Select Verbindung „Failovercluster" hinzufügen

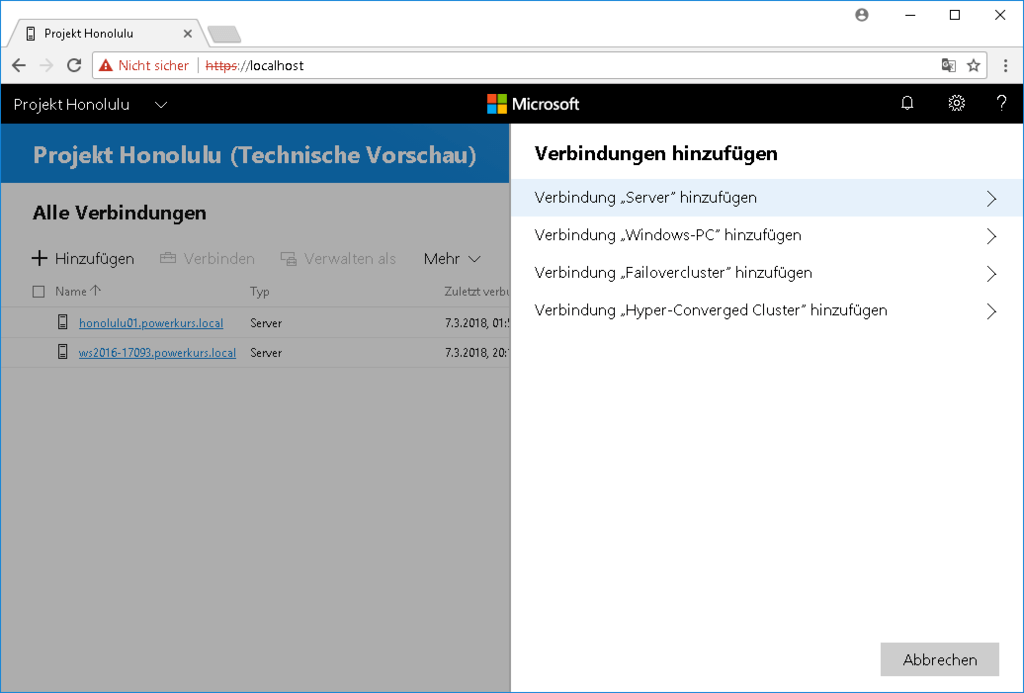(767, 273)
